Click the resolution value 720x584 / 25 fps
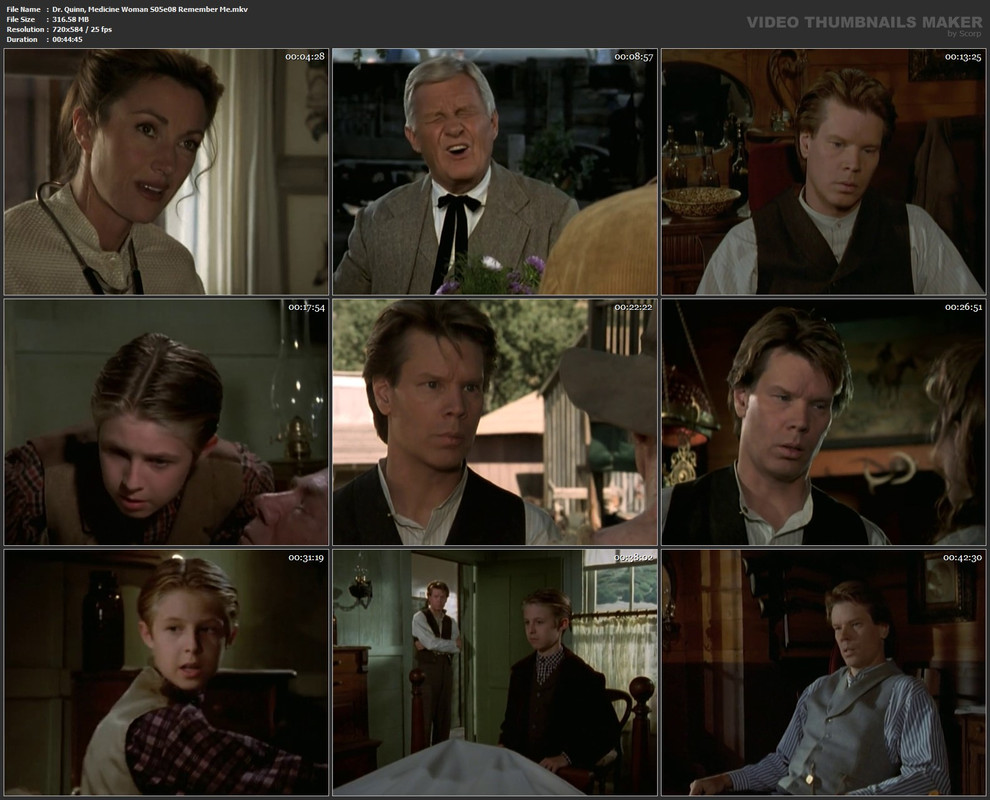 82,30
